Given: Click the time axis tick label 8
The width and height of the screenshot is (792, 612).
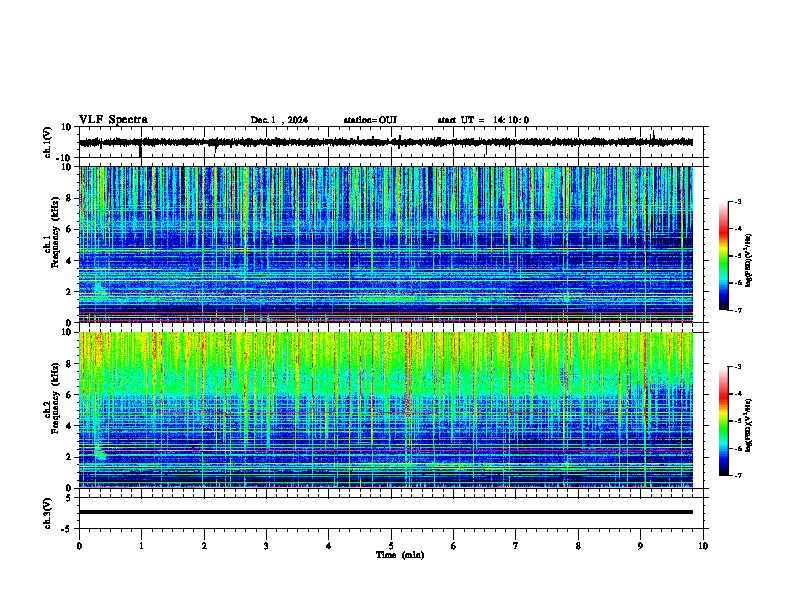Looking at the screenshot, I should (578, 546).
